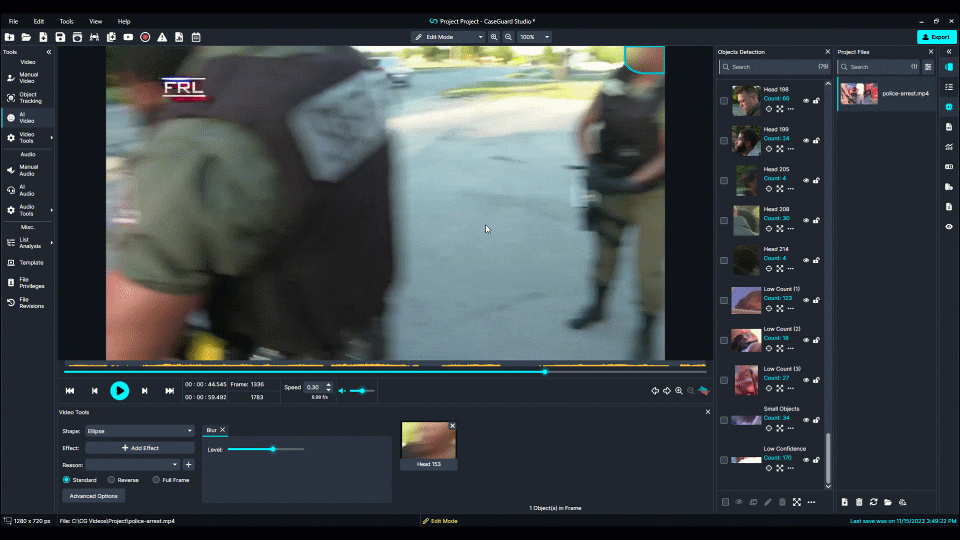The image size is (960, 540).
Task: Click the calendar icon in toolbar
Action: click(196, 37)
